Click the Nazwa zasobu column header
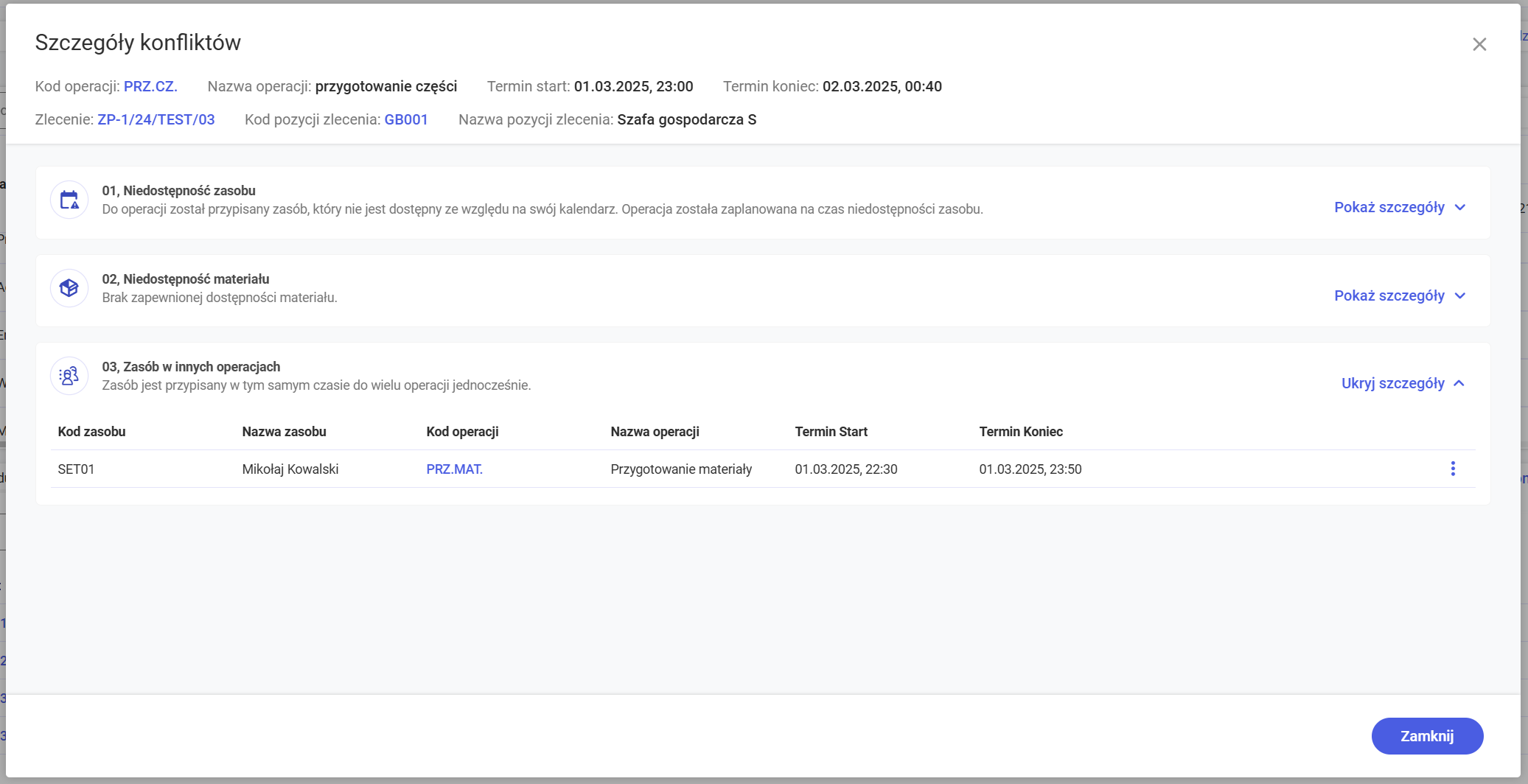The height and width of the screenshot is (784, 1528). 284,432
